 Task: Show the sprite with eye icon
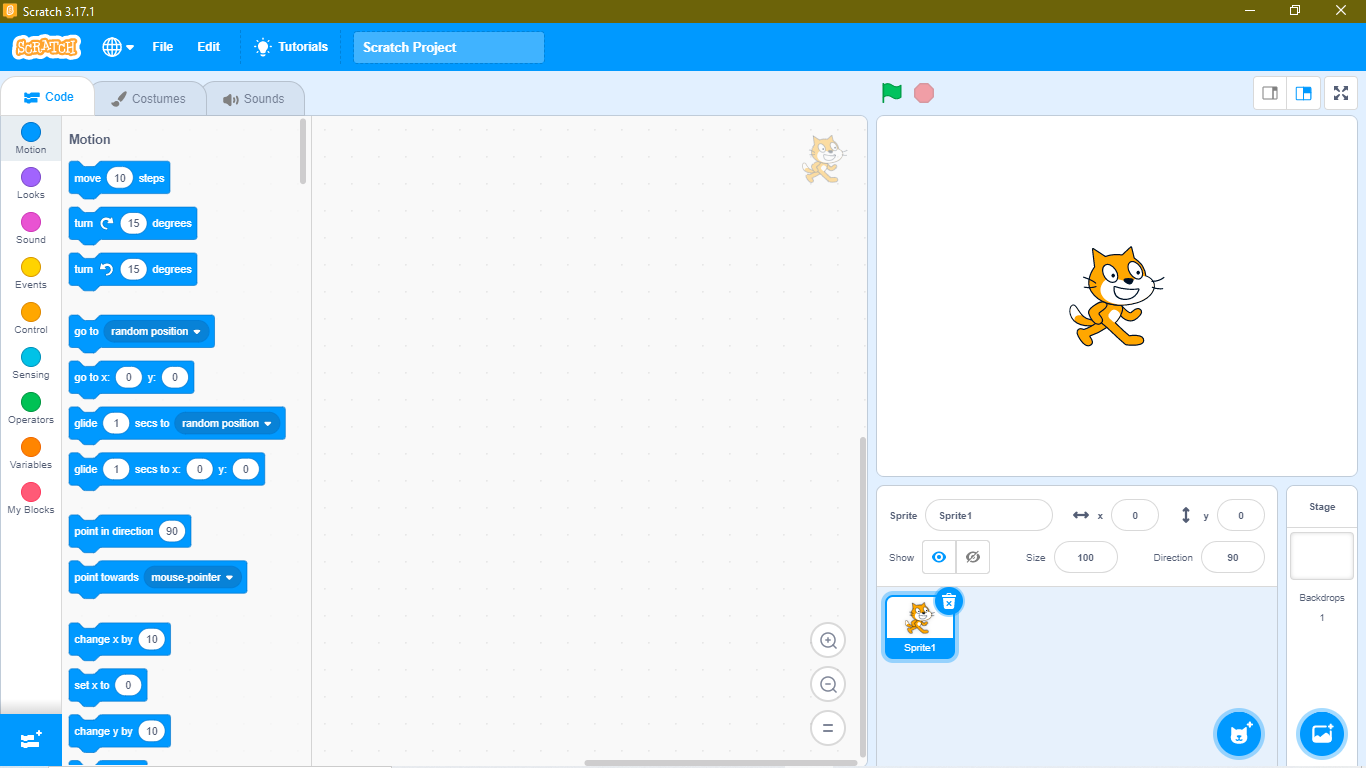[939, 557]
